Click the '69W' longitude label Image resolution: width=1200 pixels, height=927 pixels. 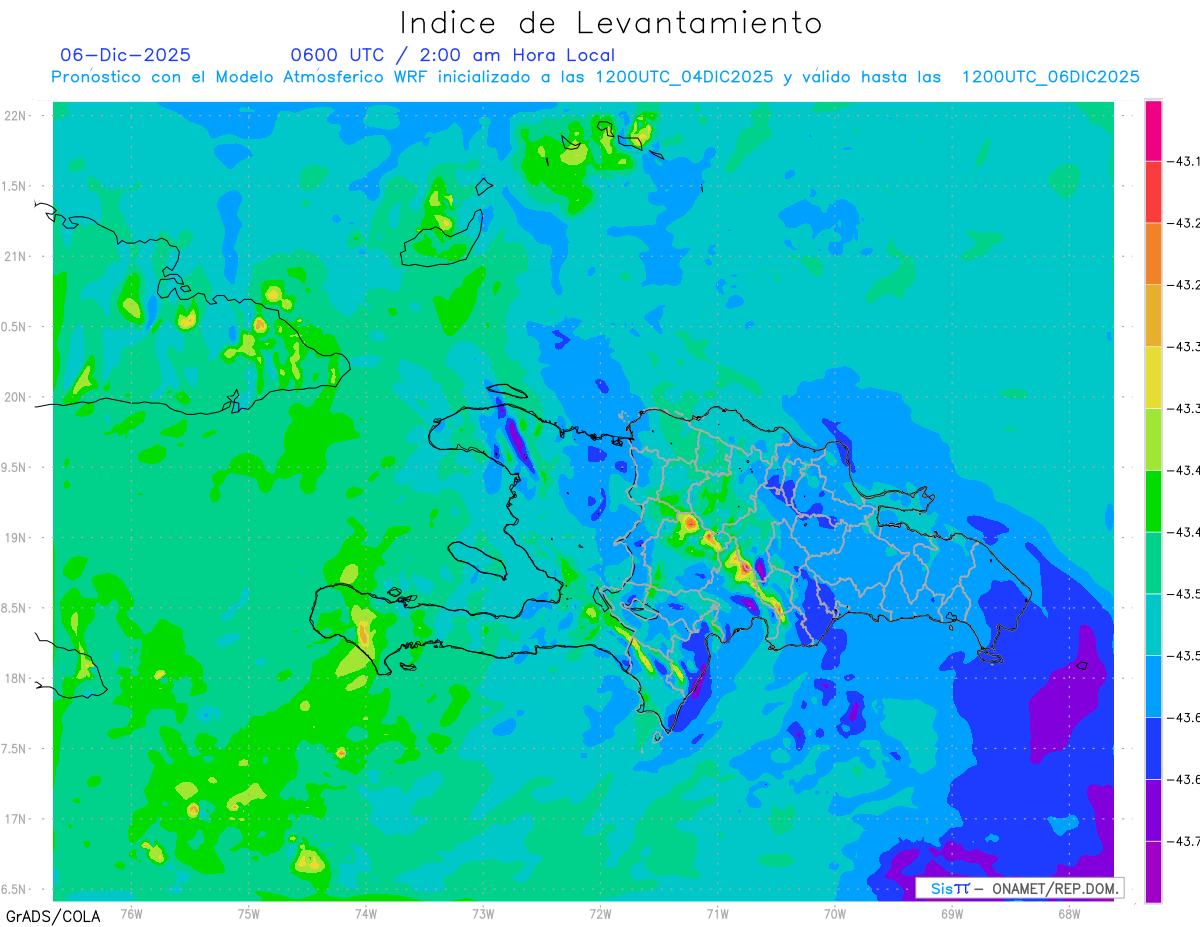coord(952,913)
